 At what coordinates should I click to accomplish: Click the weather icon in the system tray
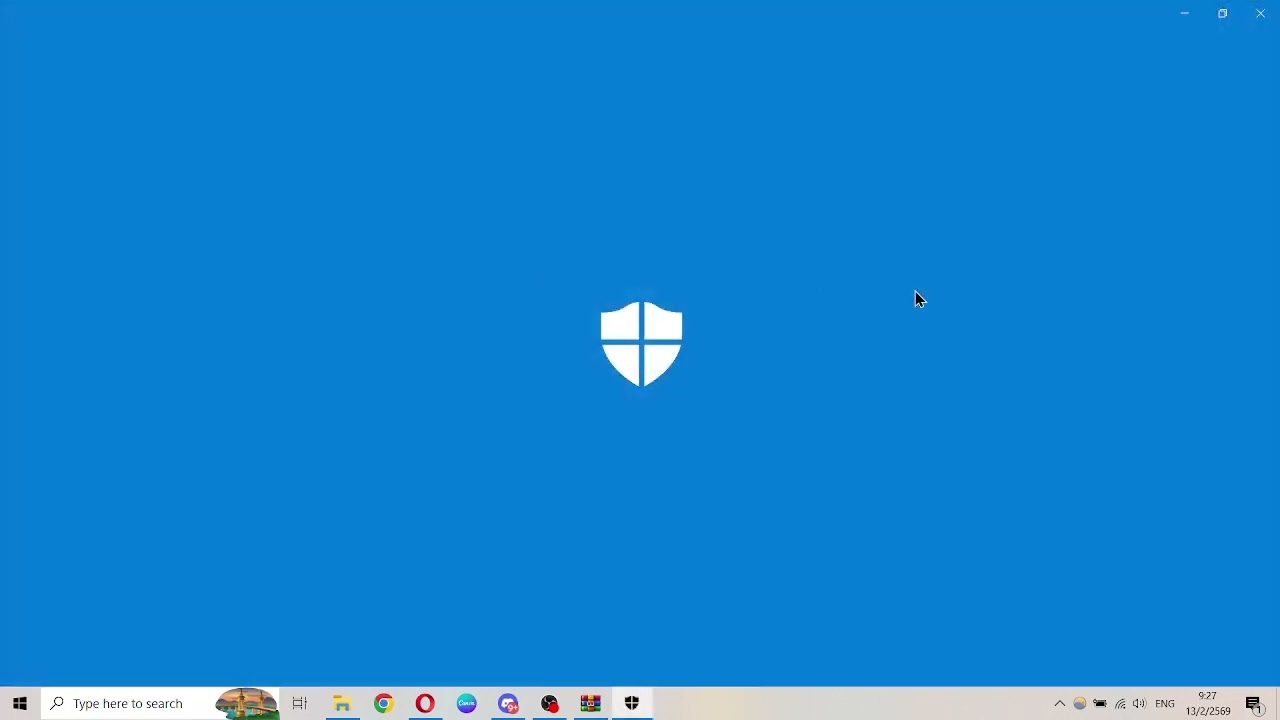(1079, 703)
